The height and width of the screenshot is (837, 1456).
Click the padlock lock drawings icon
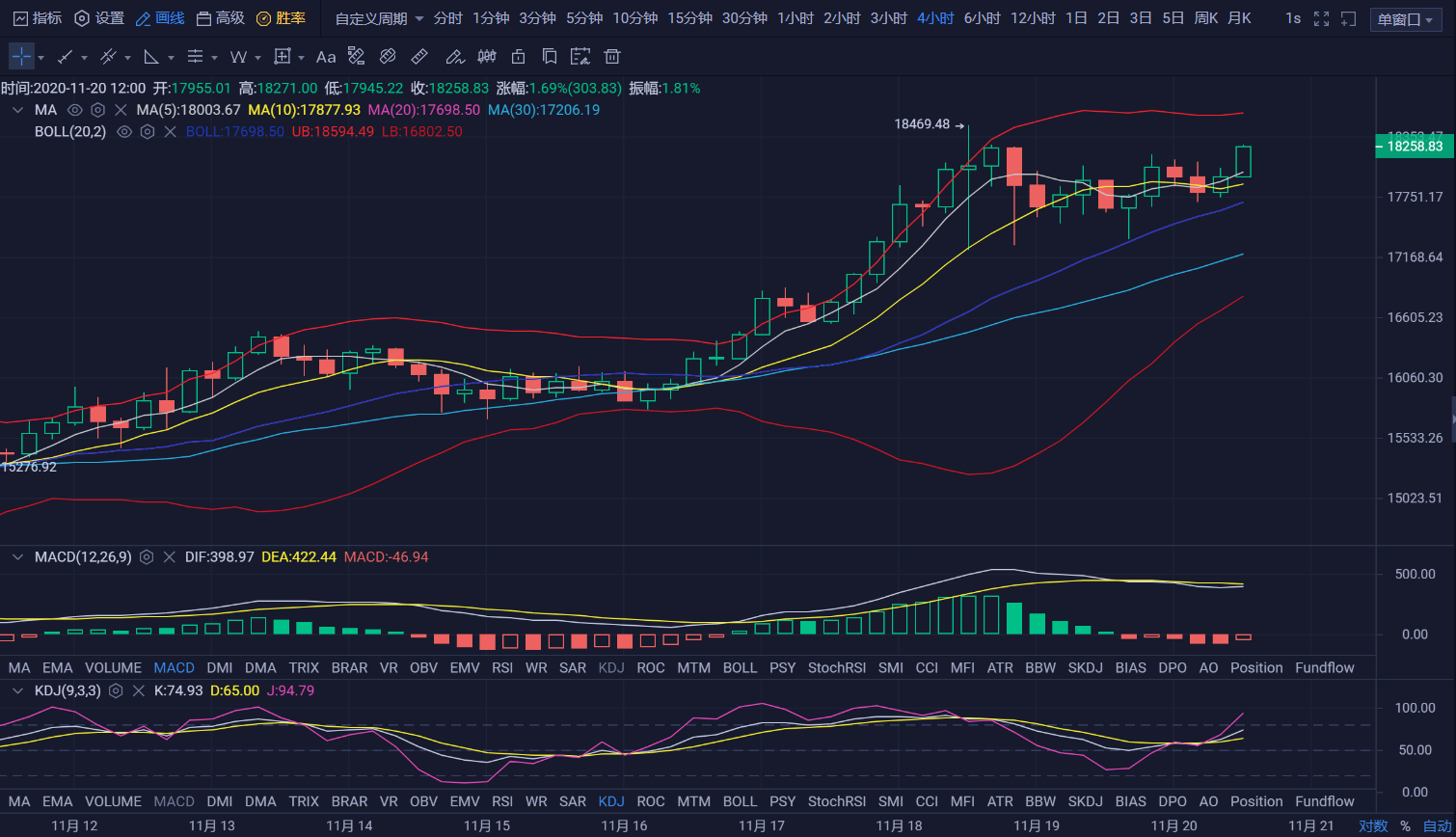click(x=519, y=57)
